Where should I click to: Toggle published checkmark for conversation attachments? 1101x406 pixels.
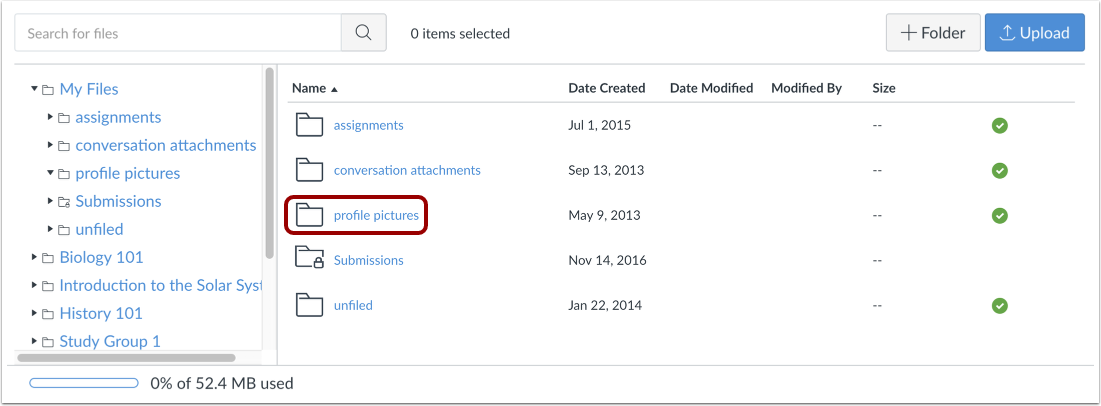click(999, 171)
